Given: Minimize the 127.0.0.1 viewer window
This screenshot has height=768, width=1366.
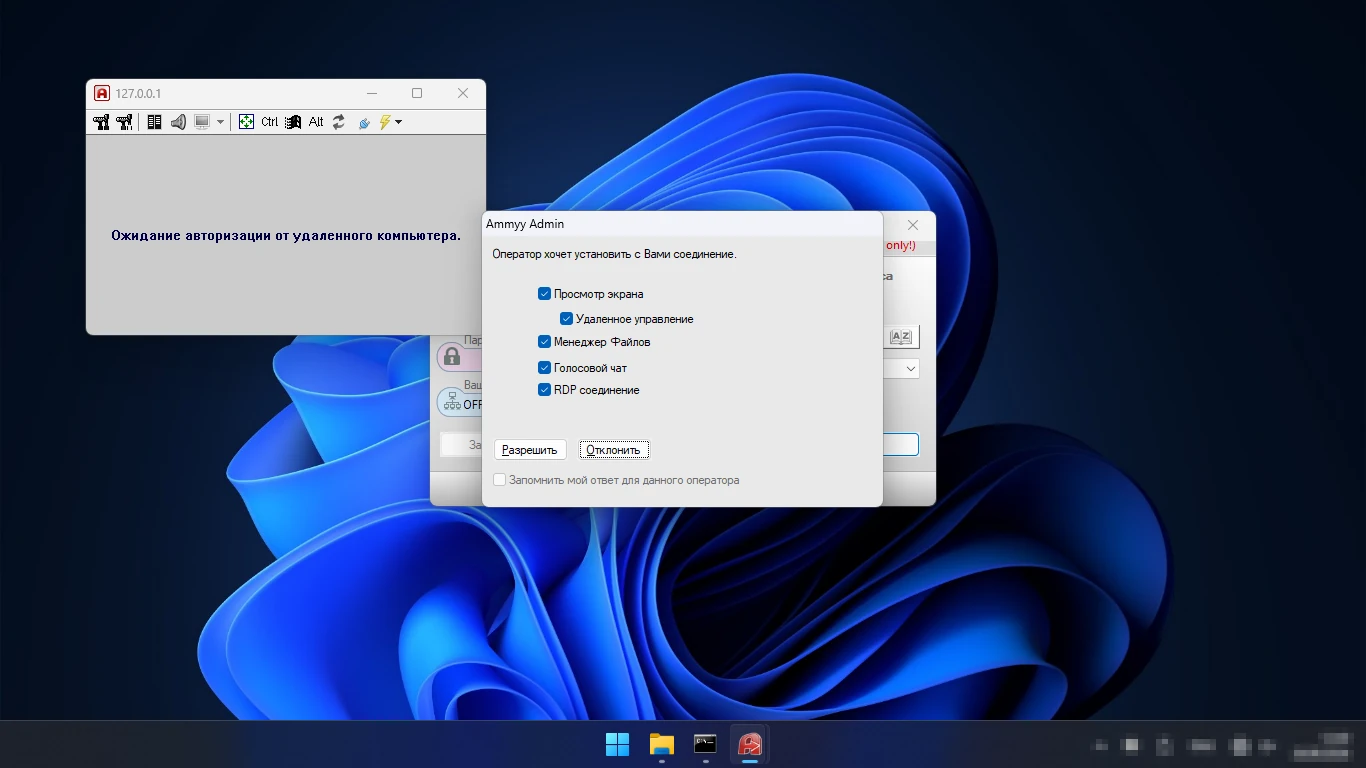Looking at the screenshot, I should (371, 93).
